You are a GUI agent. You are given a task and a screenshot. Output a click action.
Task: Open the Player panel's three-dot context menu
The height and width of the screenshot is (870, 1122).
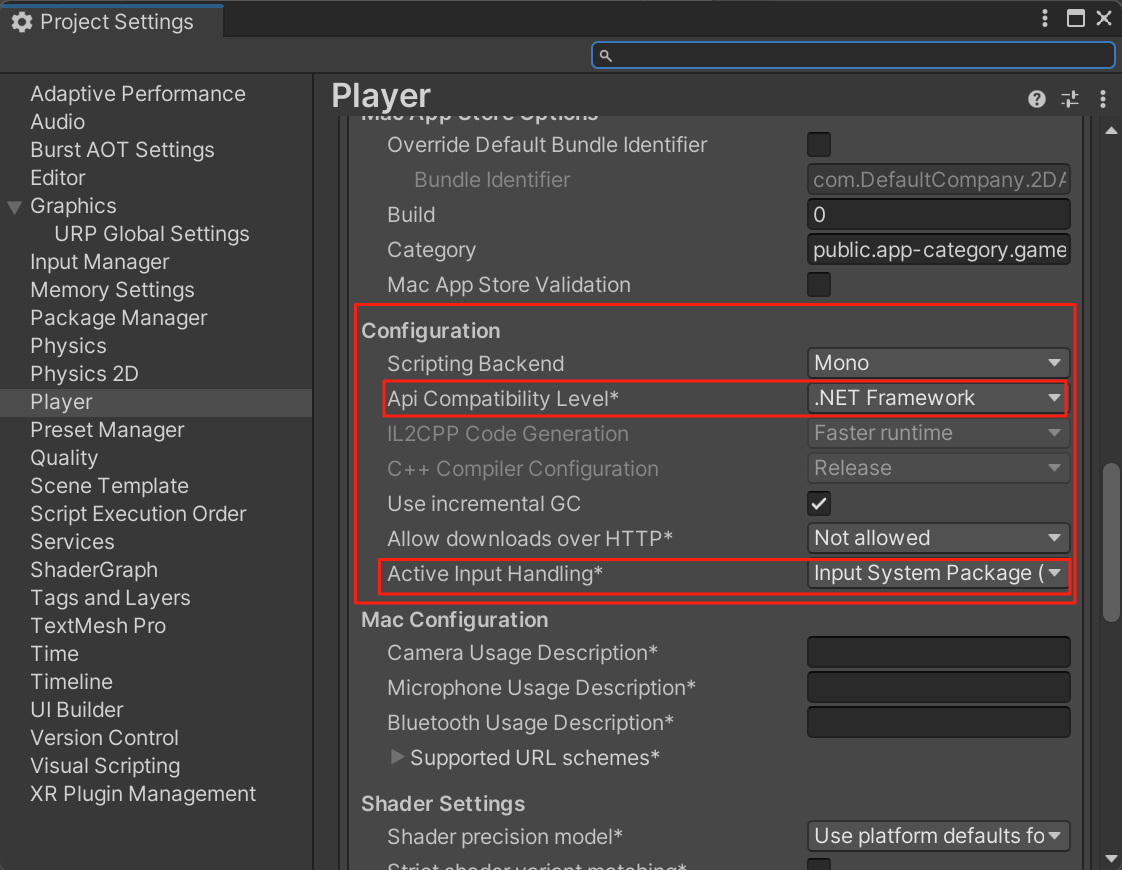[1102, 98]
